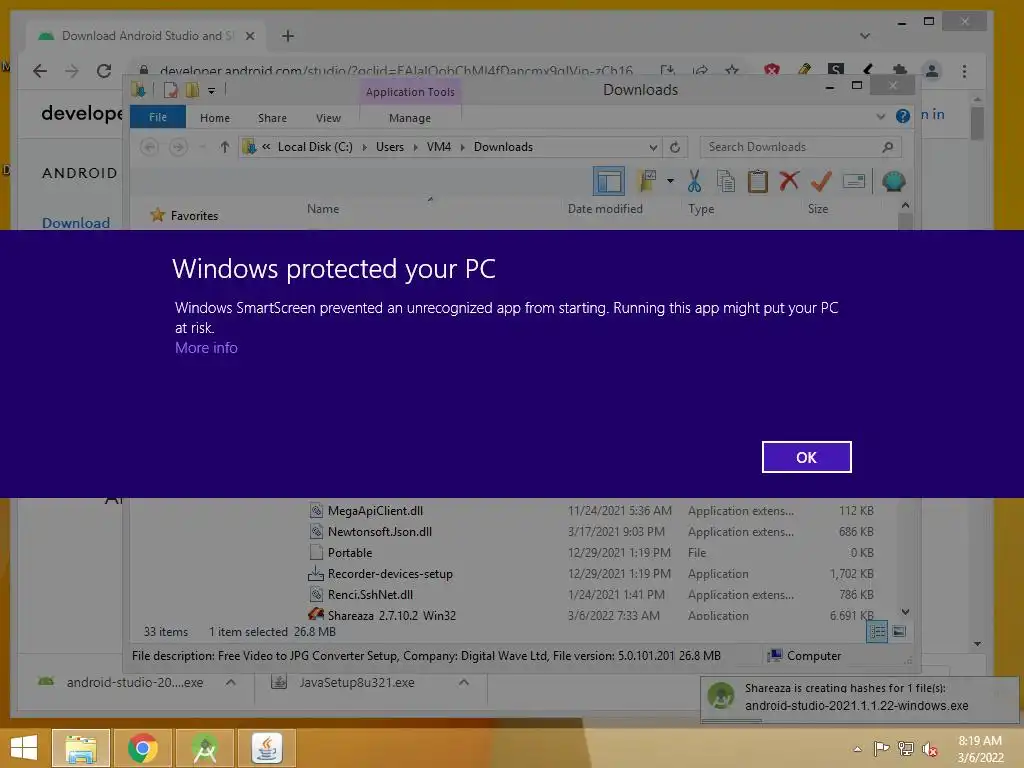
Task: Click Explorer Back navigation arrow
Action: [x=150, y=147]
